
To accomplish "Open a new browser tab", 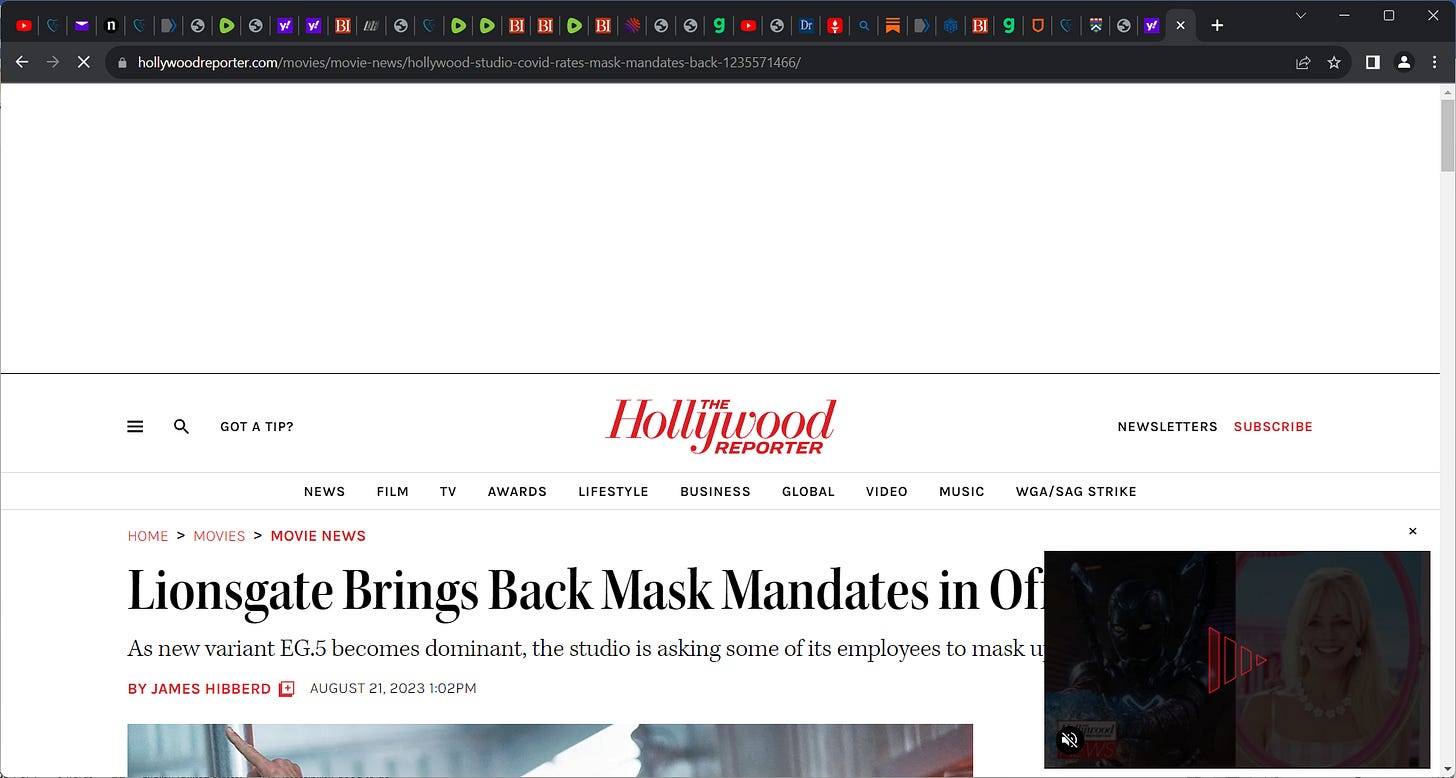I will 1217,26.
